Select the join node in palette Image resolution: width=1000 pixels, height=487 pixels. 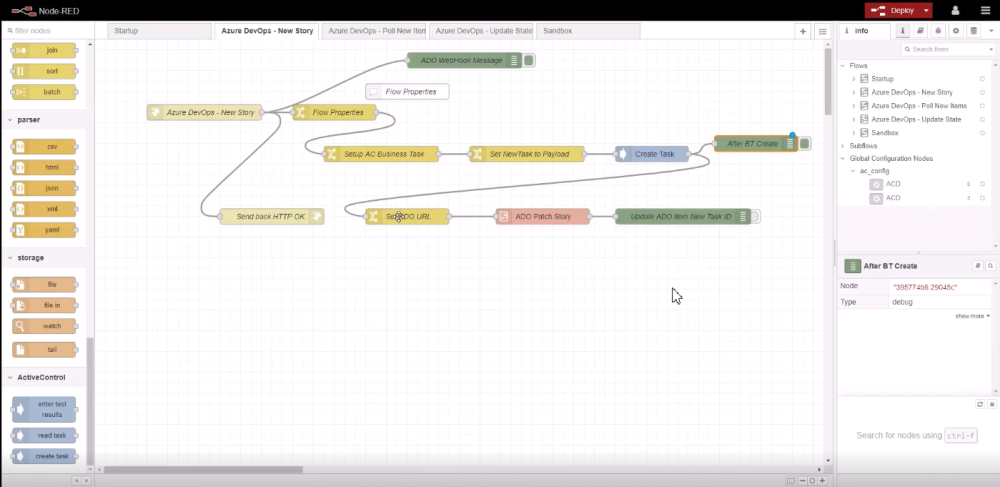click(x=44, y=50)
